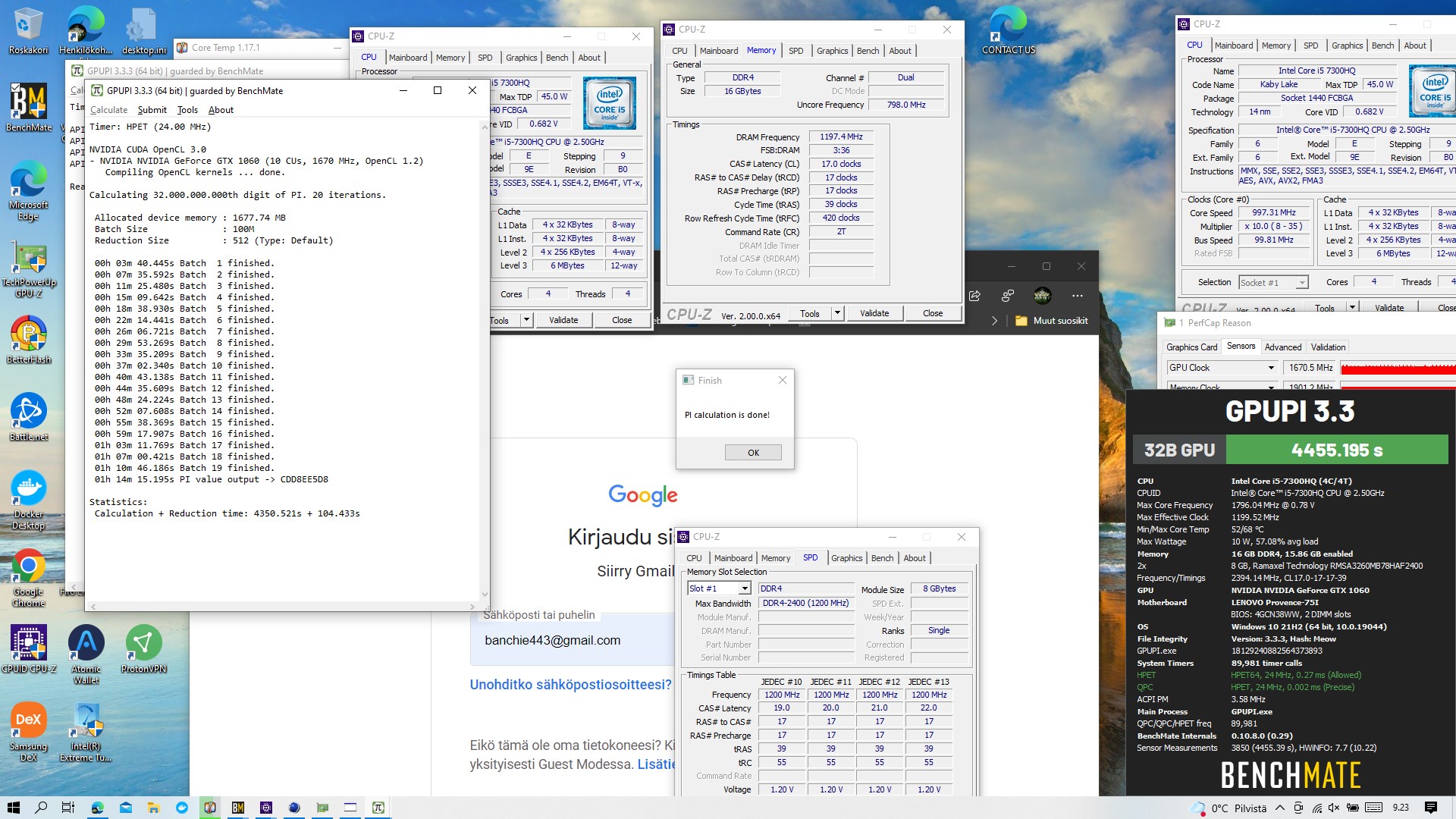Open Windows Start menu

pyautogui.click(x=13, y=808)
